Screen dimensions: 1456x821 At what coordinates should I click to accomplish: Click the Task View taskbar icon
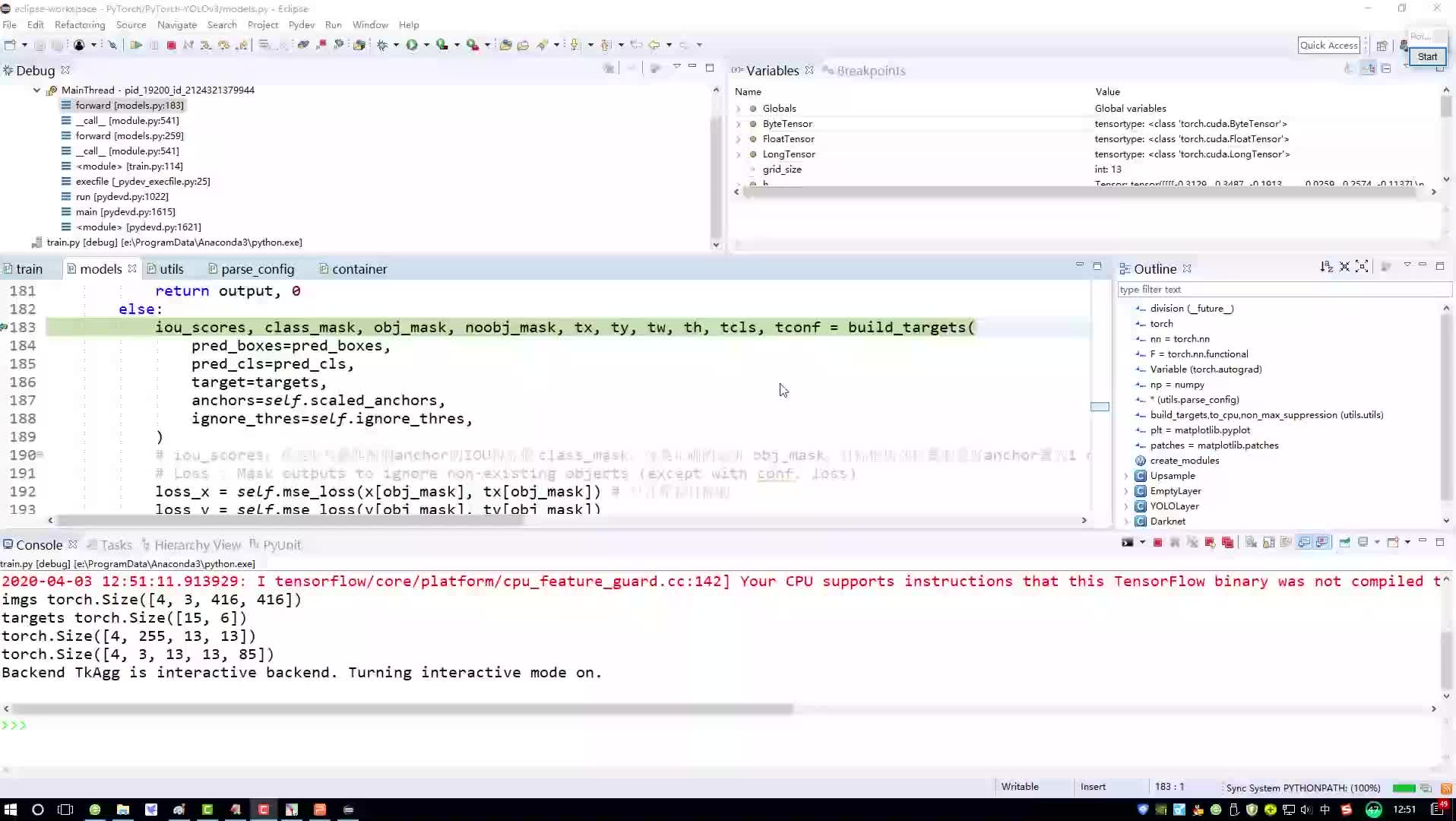(x=65, y=810)
